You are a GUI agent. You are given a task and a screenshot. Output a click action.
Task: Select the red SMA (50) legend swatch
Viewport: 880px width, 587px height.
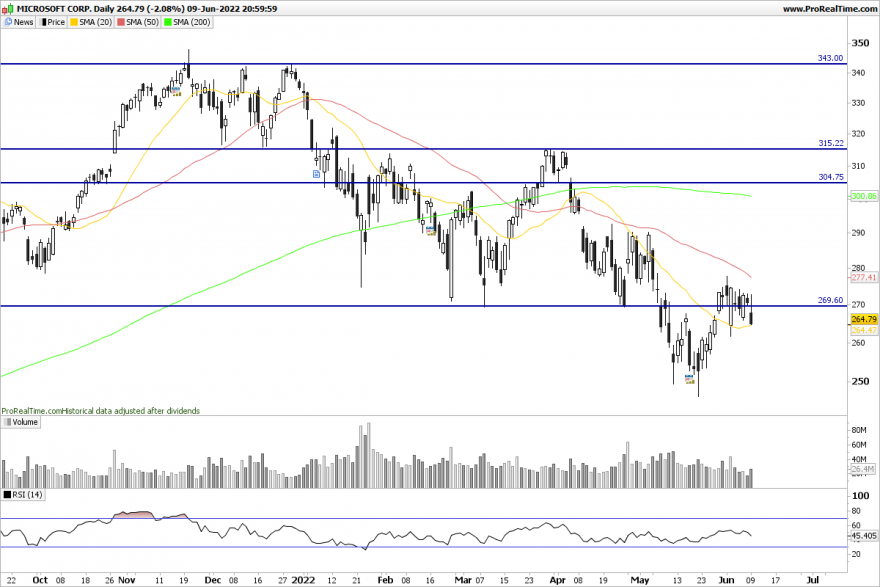click(121, 22)
